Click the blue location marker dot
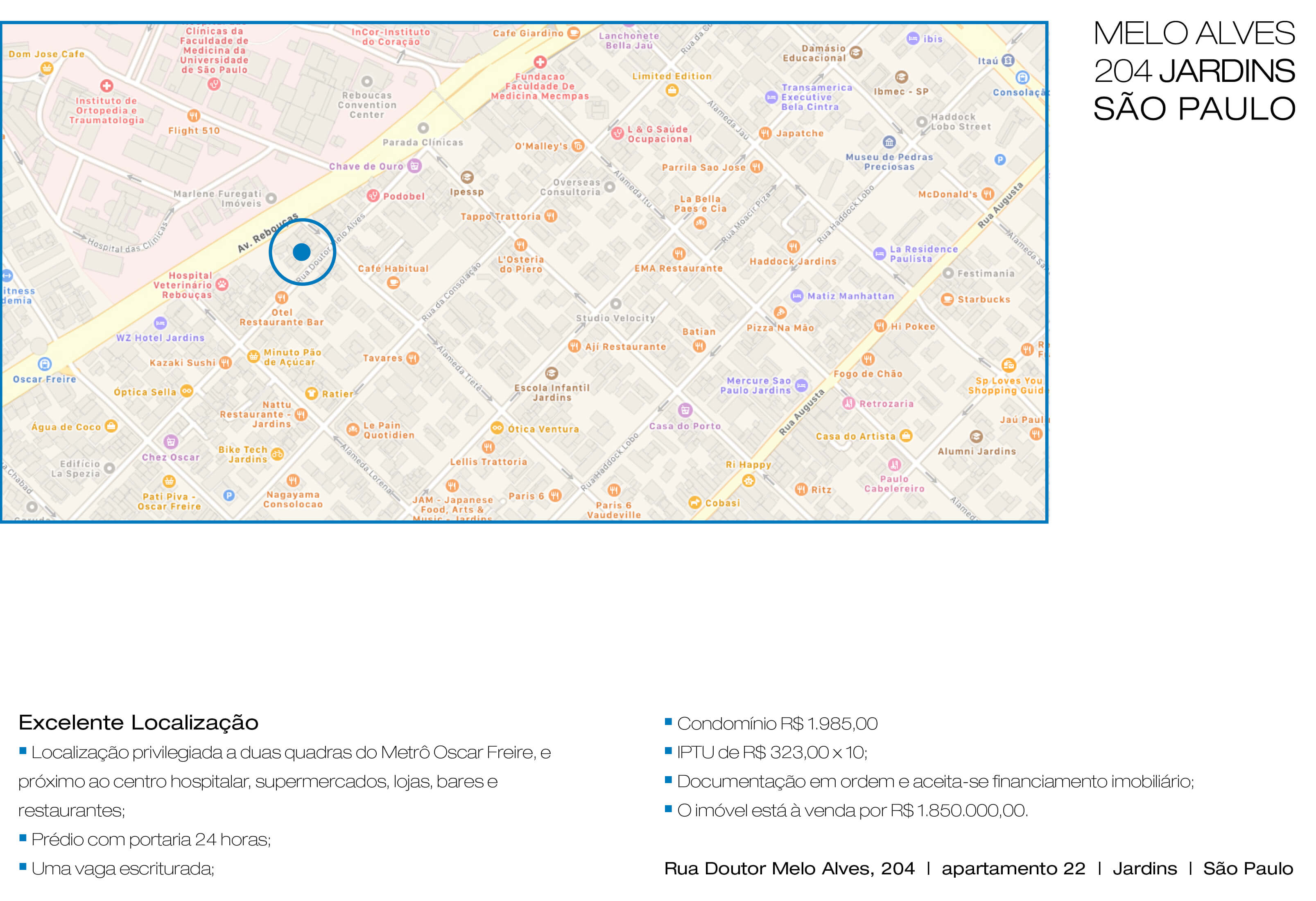1316x901 pixels. click(302, 252)
